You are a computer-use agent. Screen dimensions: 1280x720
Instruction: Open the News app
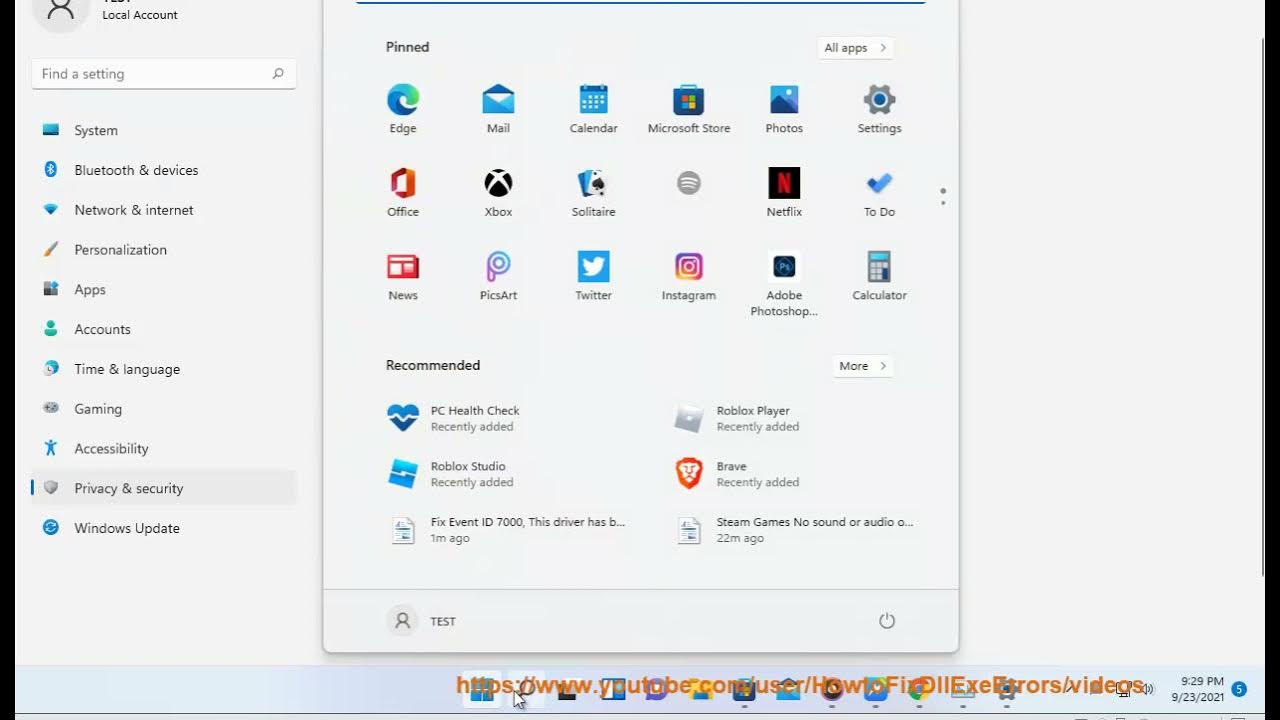tap(403, 276)
